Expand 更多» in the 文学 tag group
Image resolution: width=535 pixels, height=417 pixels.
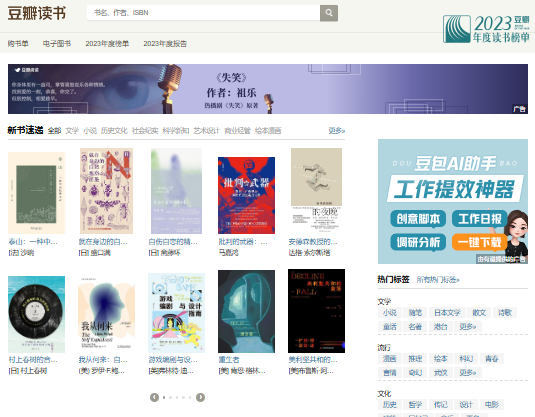[x=468, y=327]
